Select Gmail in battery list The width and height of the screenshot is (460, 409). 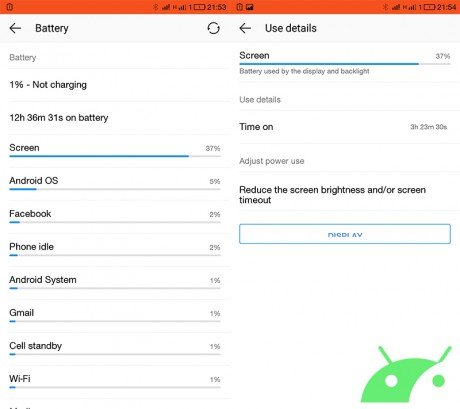click(x=115, y=316)
